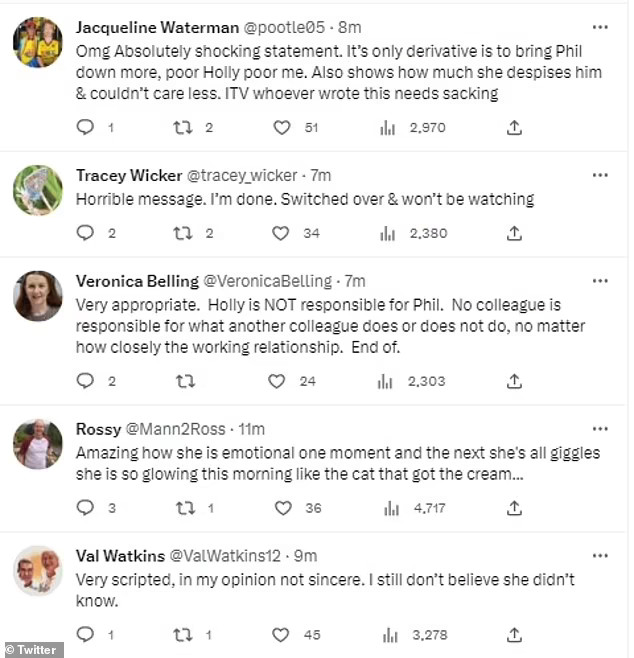Like Jacqueline Waterman's tweet
This screenshot has width=634, height=658.
(283, 127)
